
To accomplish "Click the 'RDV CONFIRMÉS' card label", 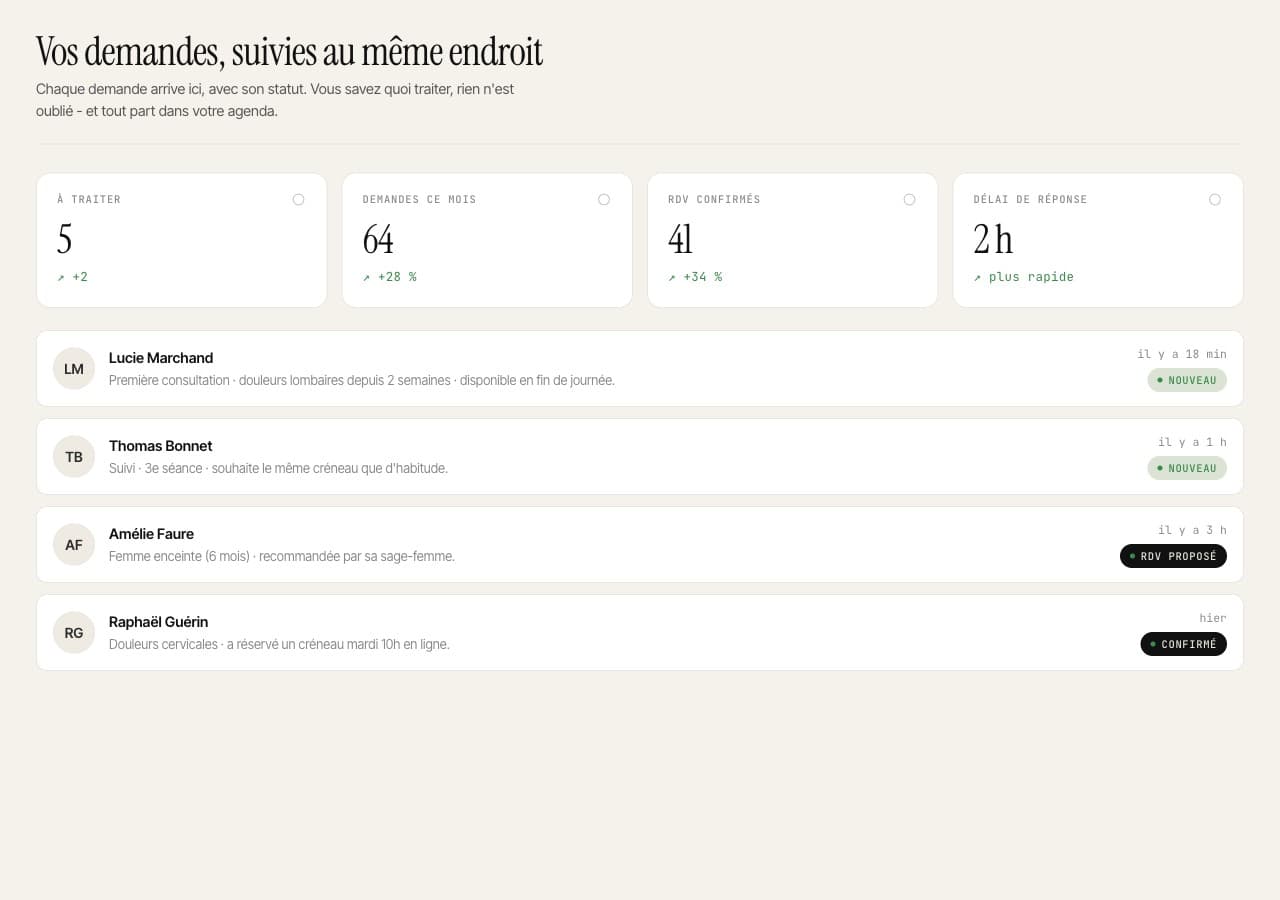I will click(714, 200).
